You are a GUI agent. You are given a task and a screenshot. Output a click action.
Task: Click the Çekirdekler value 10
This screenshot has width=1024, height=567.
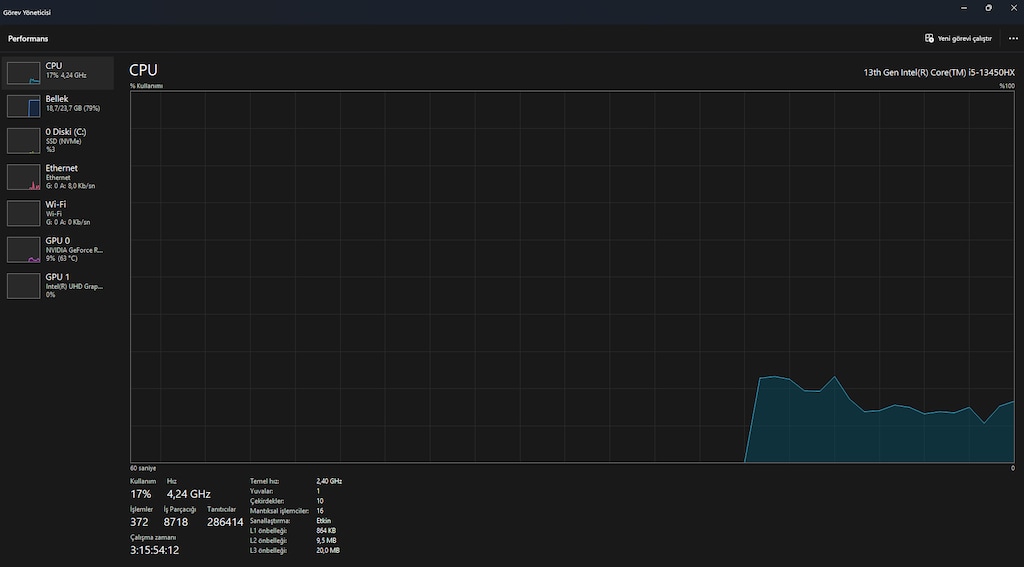[x=320, y=501]
